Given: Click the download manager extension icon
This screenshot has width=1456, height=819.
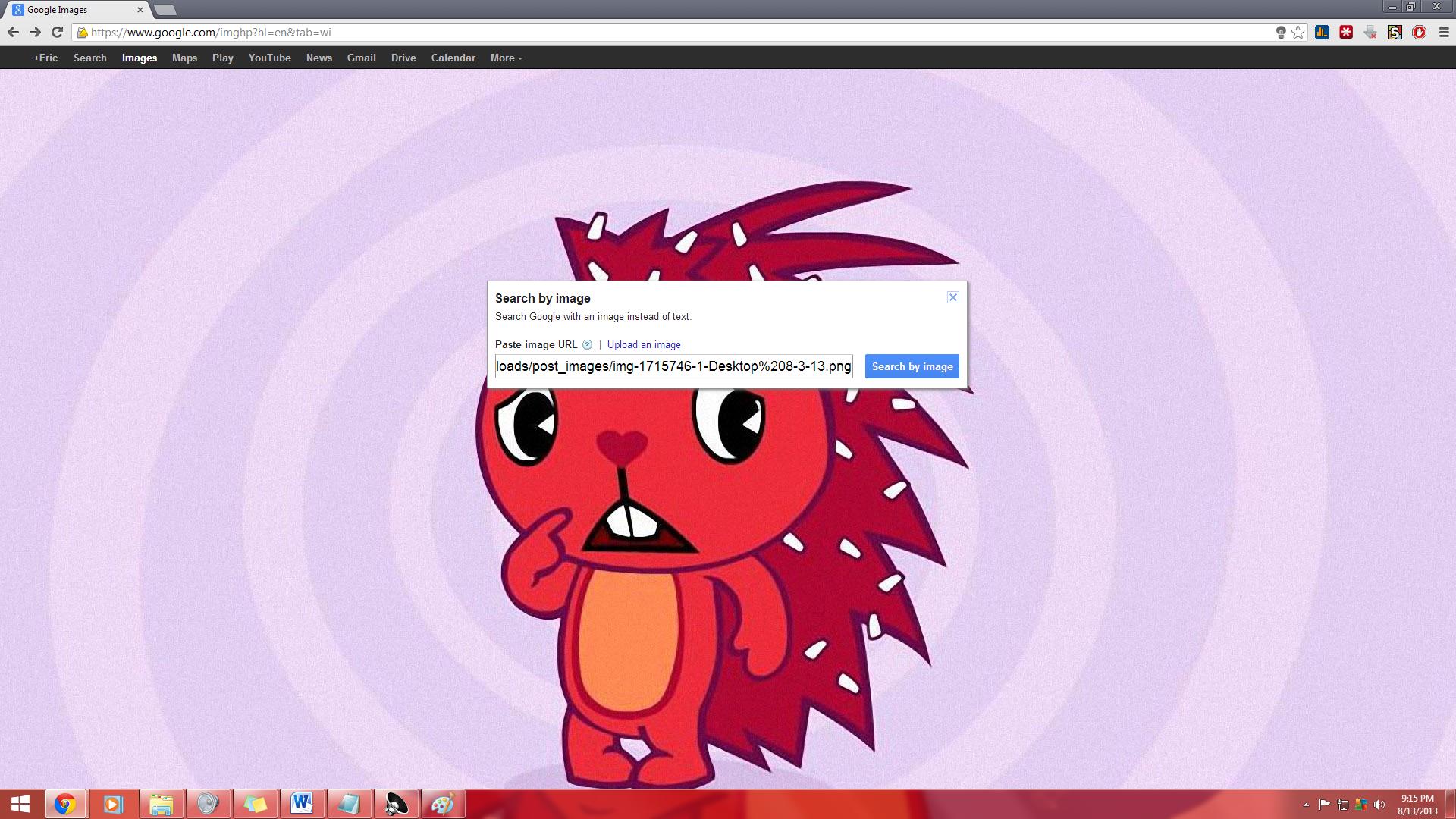Looking at the screenshot, I should coord(1370,32).
